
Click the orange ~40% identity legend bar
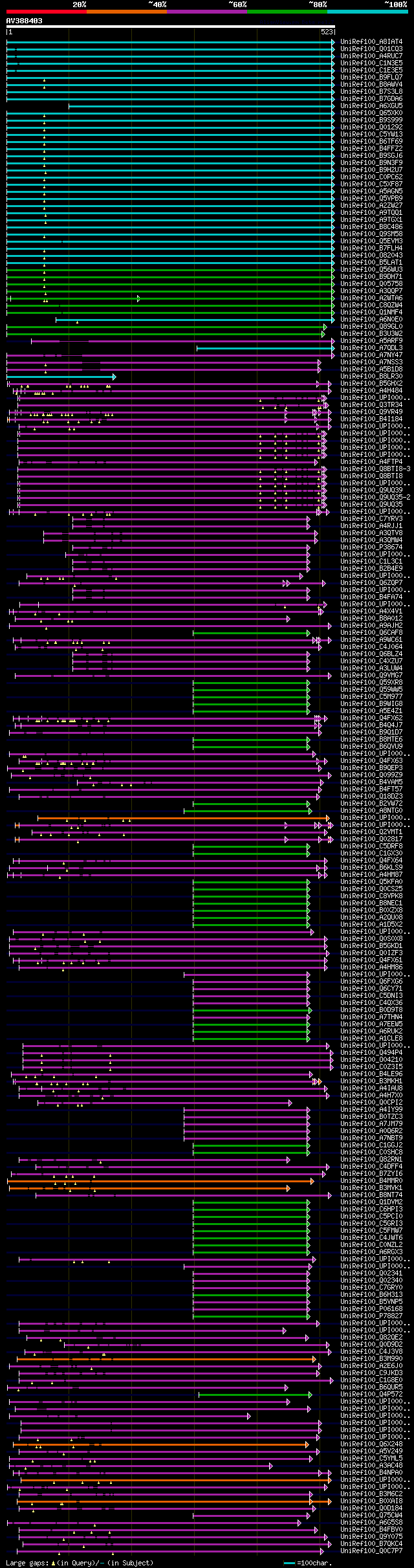(x=126, y=11)
